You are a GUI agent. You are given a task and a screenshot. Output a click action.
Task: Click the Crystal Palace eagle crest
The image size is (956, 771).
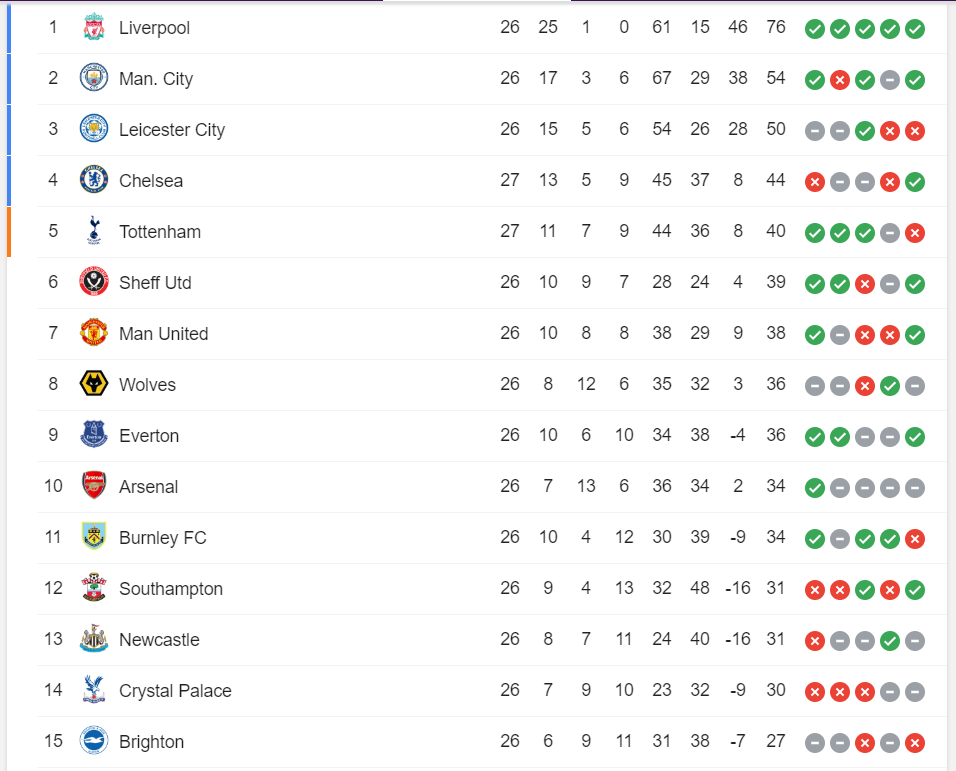pyautogui.click(x=94, y=689)
